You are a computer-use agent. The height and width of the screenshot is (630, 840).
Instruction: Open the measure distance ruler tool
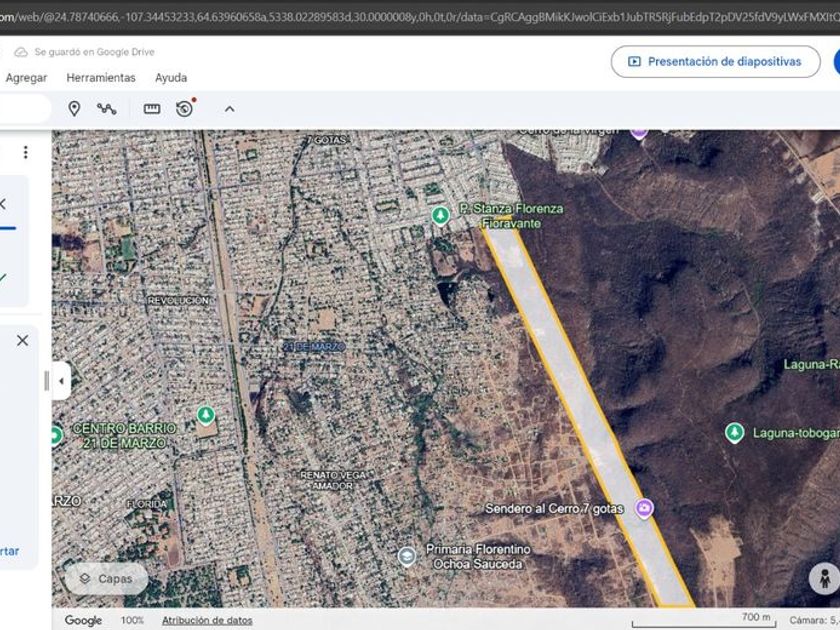(152, 109)
